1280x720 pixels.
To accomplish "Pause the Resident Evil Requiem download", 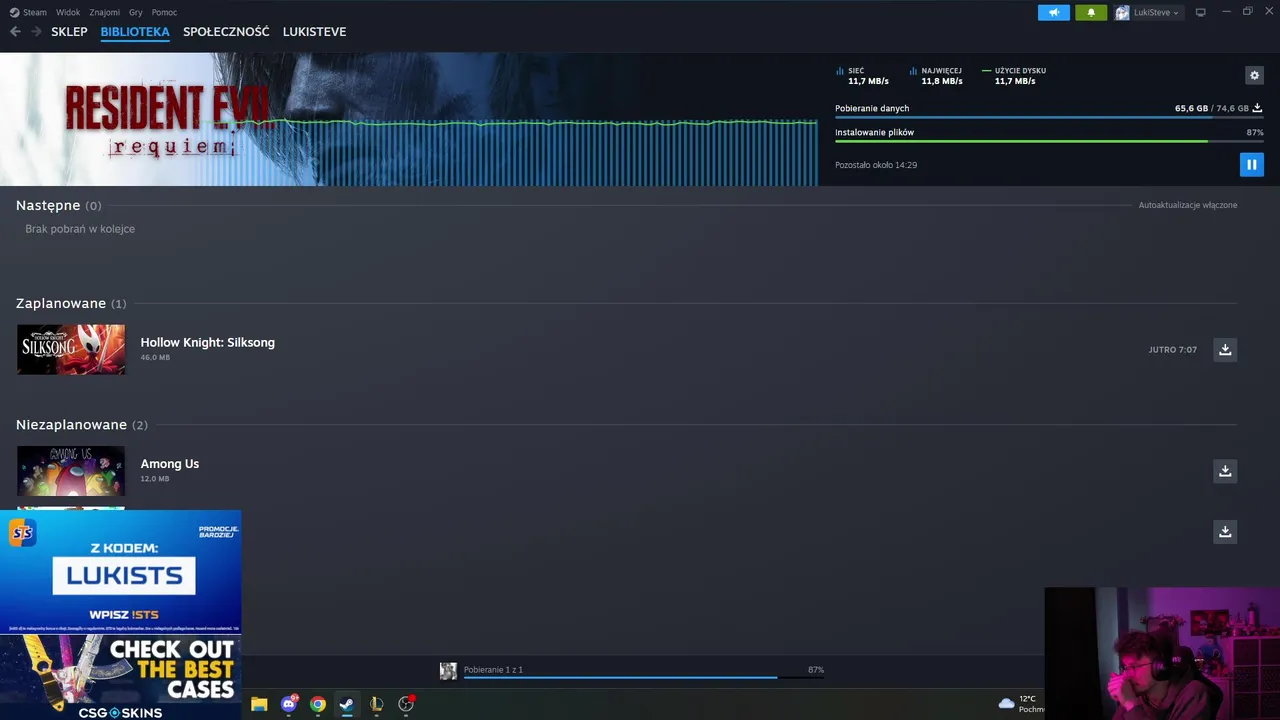I will point(1251,165).
